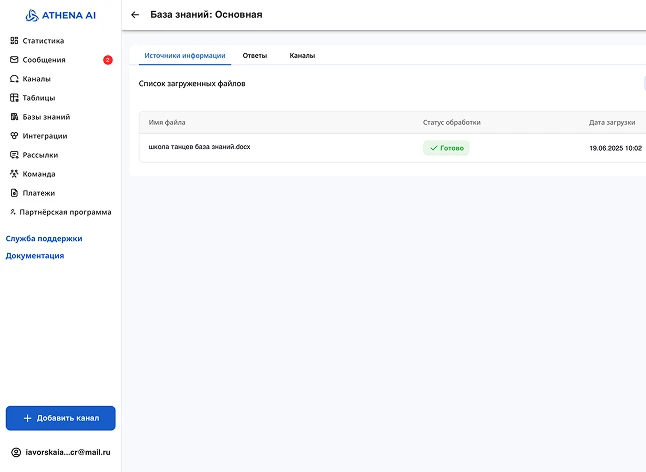The width and height of the screenshot is (646, 472).
Task: Open the Служба поддержки link
Action: (44, 239)
